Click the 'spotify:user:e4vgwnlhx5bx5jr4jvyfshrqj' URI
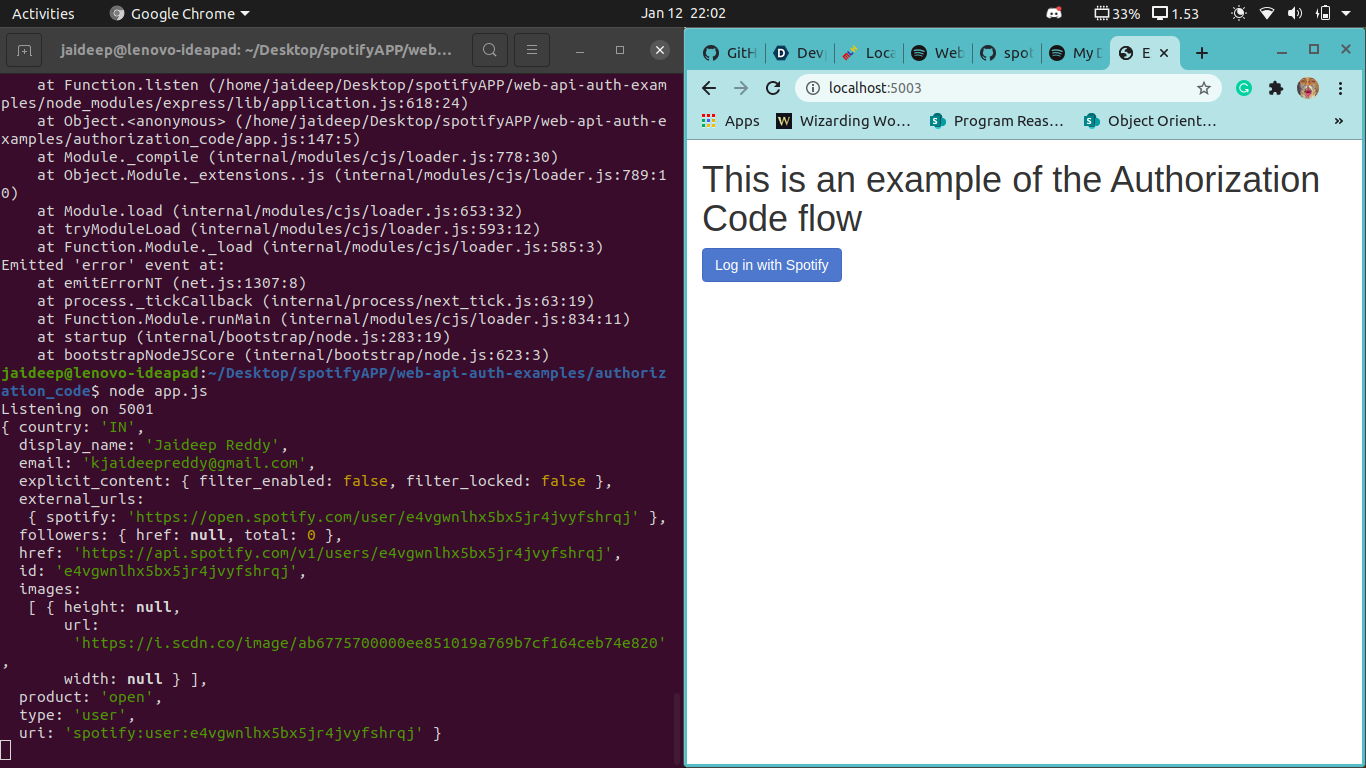 (x=244, y=733)
